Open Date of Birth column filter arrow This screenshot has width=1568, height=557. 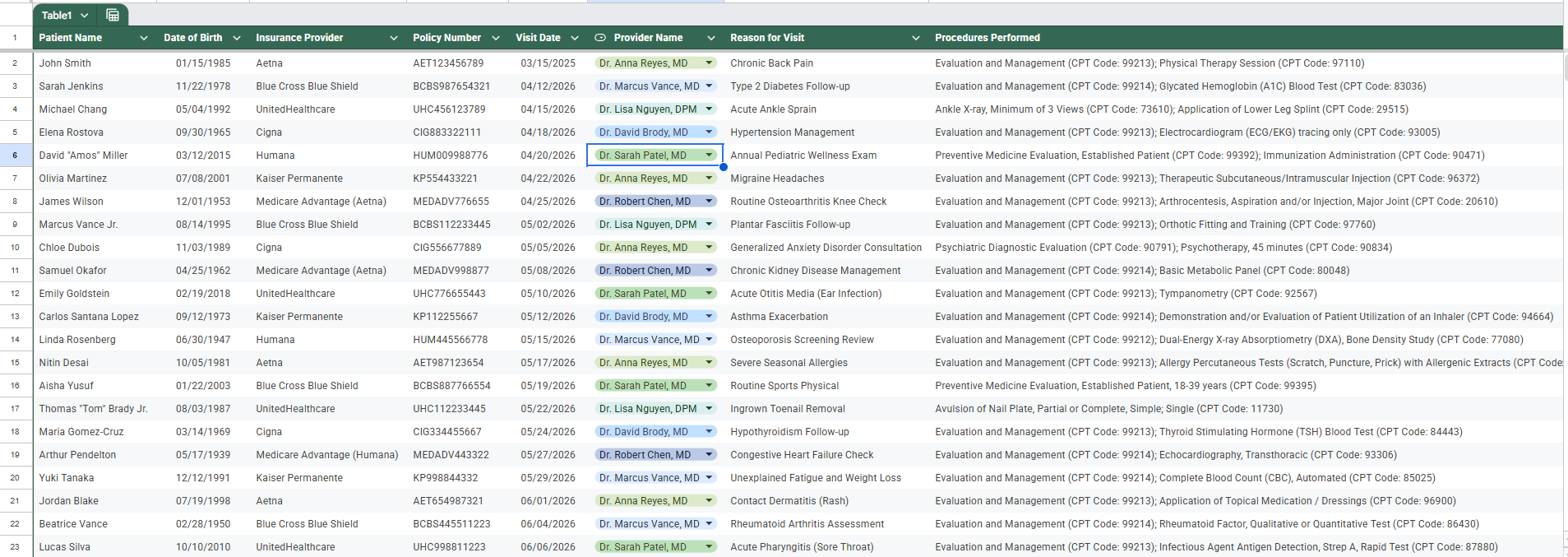pos(237,38)
